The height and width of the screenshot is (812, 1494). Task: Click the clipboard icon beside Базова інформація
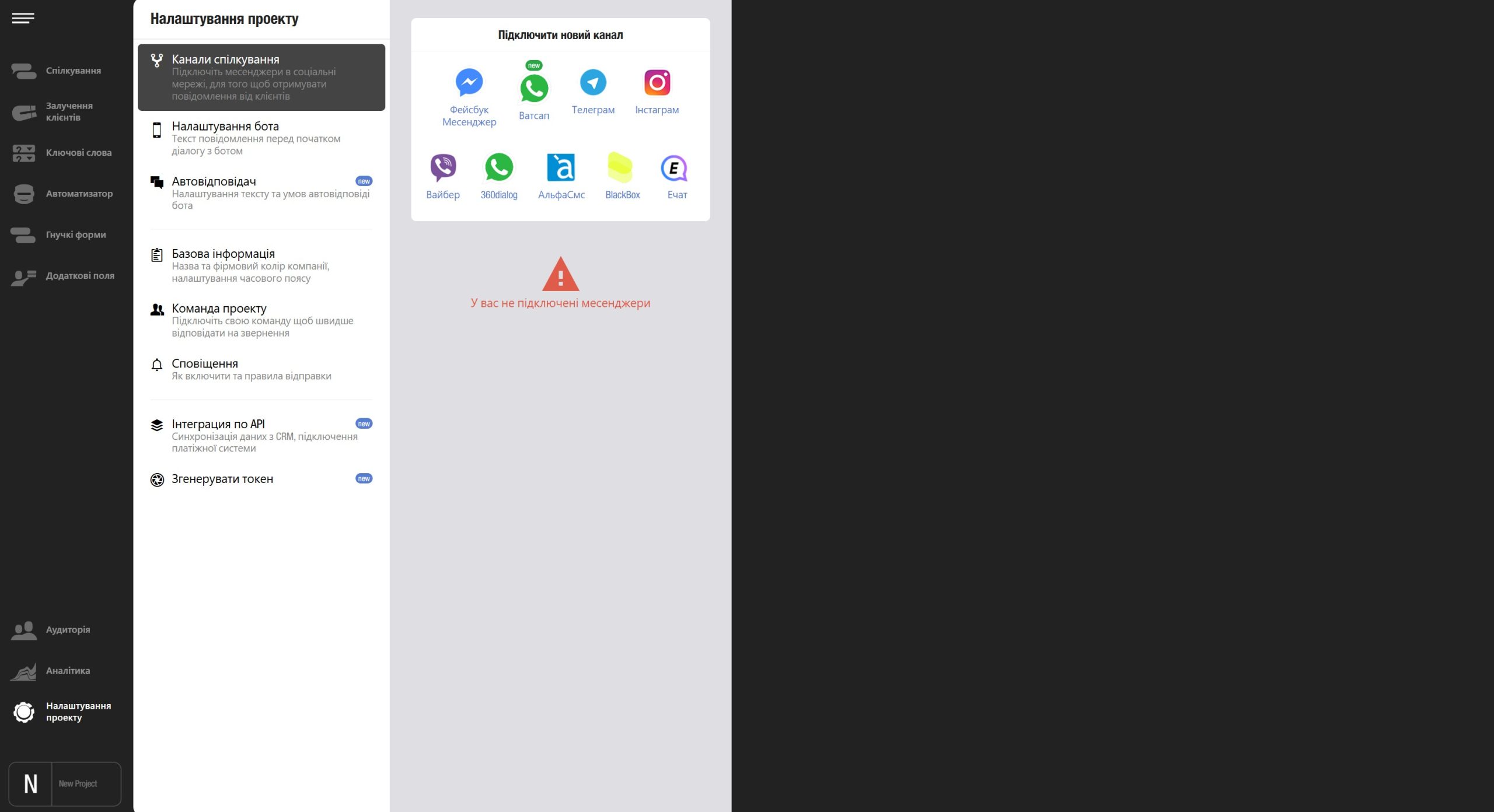(156, 255)
